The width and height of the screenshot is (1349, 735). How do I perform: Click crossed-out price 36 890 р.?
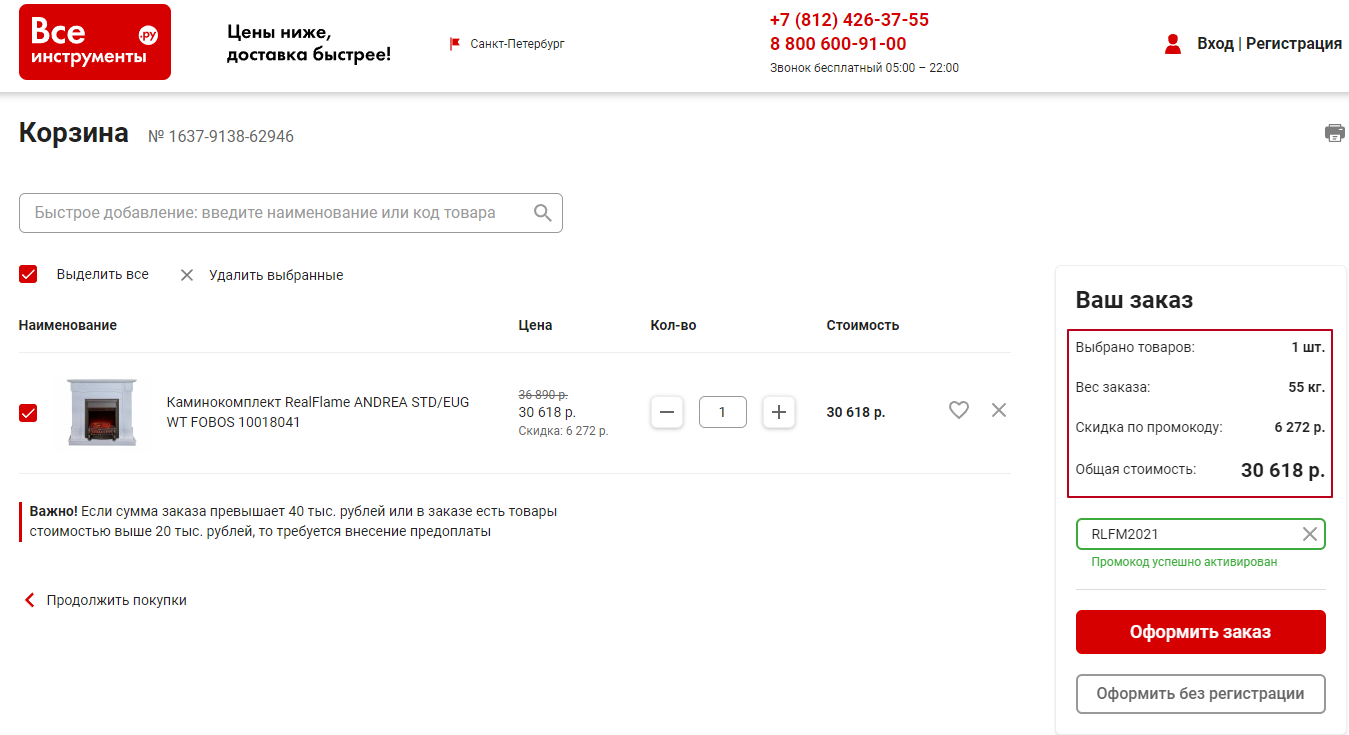click(x=543, y=395)
